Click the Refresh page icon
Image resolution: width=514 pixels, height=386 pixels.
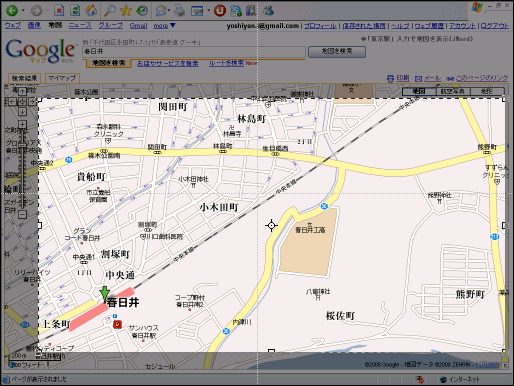tap(75, 11)
